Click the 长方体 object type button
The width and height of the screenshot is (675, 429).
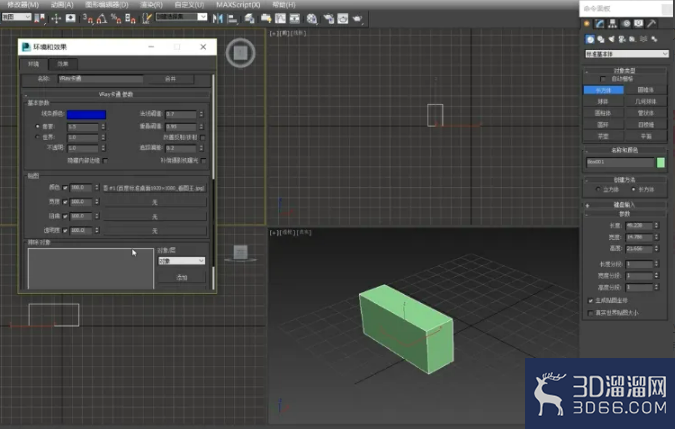pyautogui.click(x=604, y=90)
